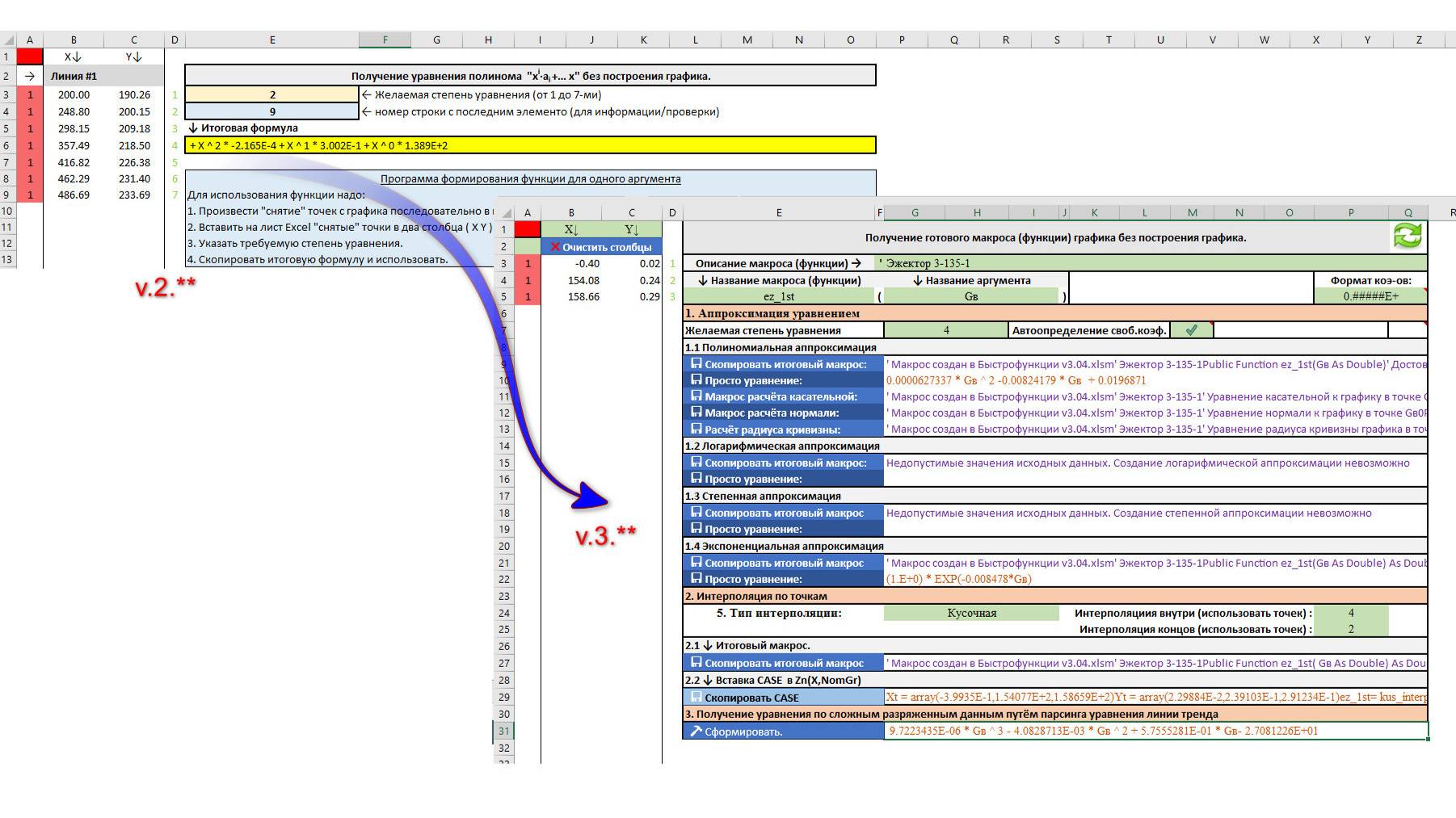
Task: Select column Z header in back sheet
Action: tap(1419, 40)
